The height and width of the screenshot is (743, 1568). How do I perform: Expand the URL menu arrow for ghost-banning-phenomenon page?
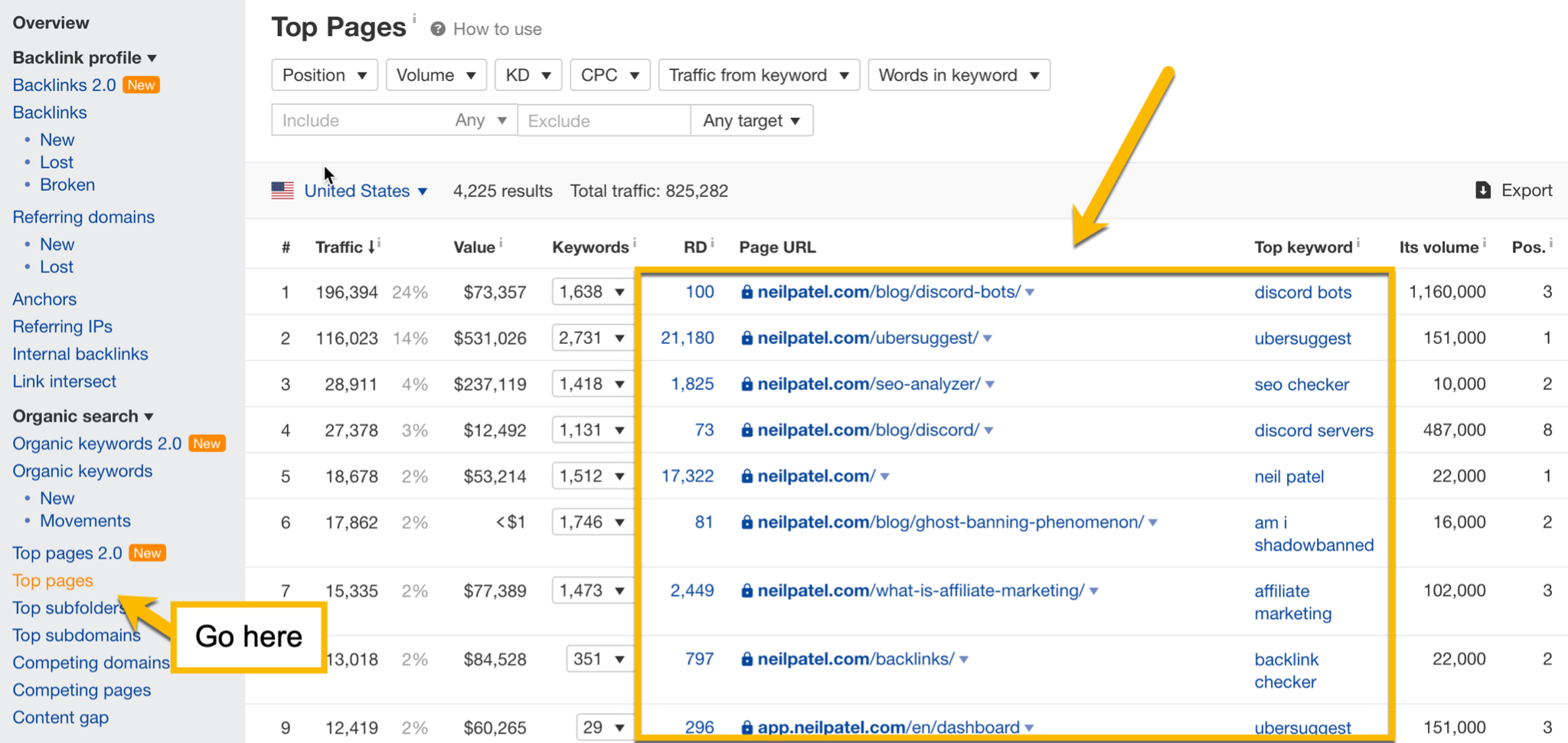click(1152, 522)
